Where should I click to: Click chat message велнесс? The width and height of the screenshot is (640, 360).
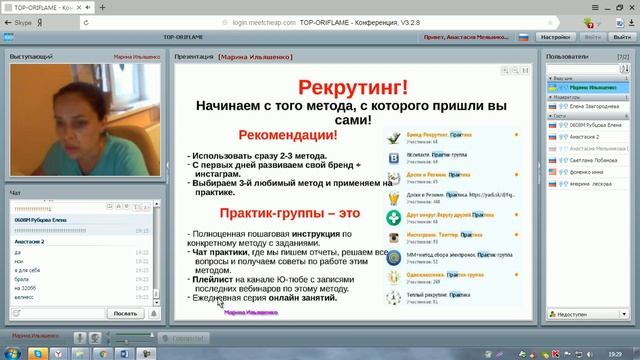click(24, 297)
